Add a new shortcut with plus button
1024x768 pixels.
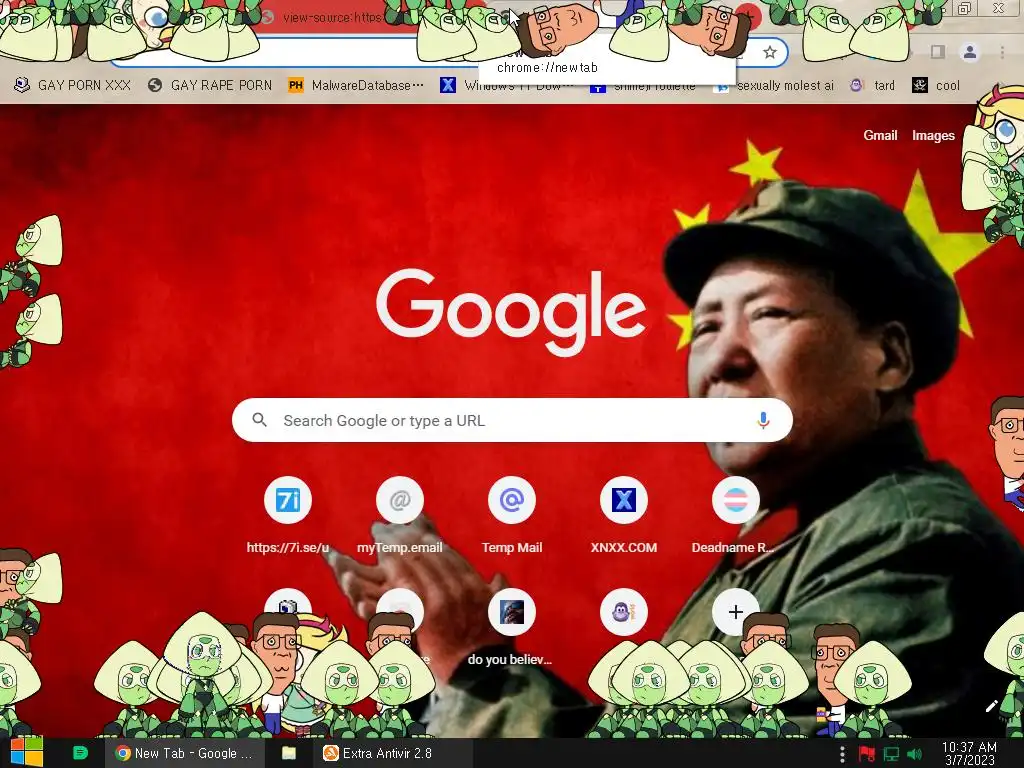pyautogui.click(x=735, y=613)
